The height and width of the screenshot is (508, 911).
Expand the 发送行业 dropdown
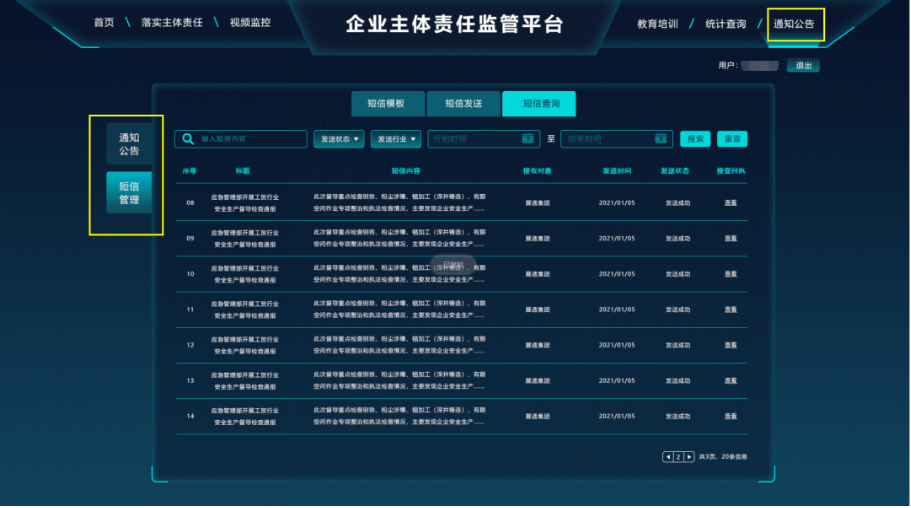(x=396, y=139)
